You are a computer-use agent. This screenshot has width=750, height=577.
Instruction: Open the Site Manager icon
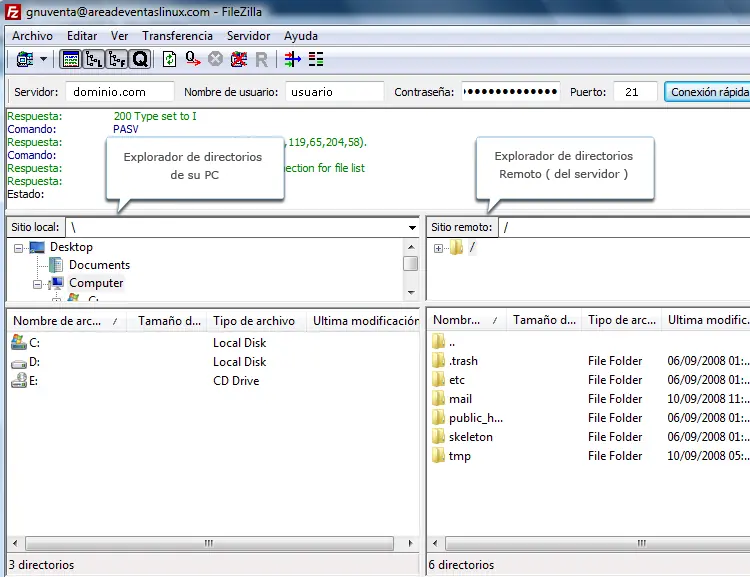[24, 59]
